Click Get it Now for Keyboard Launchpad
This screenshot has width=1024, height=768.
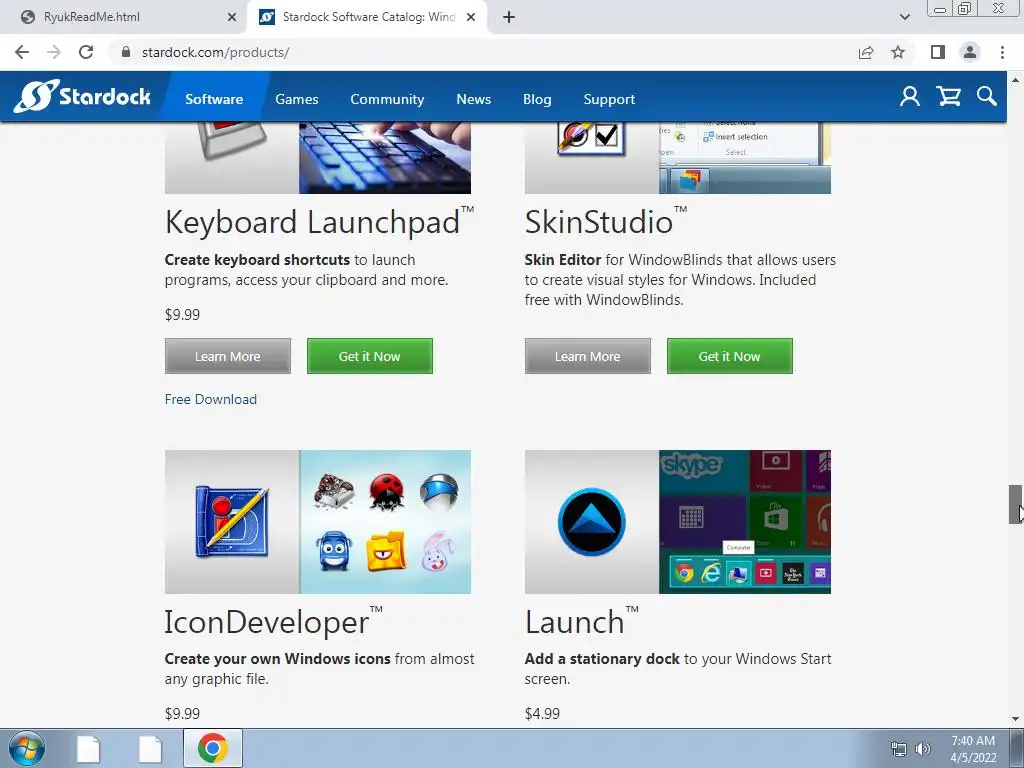click(370, 356)
